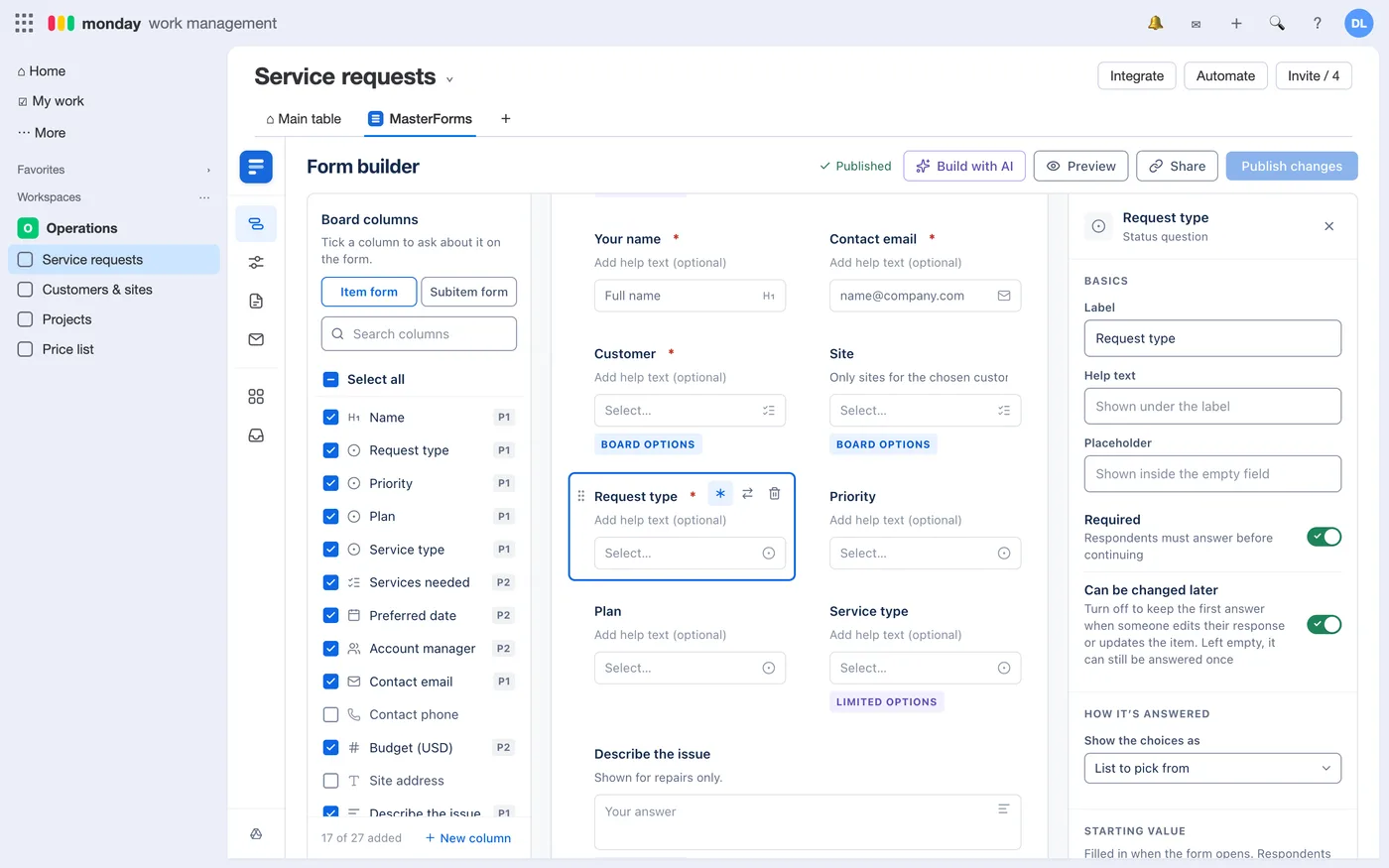Viewport: 1389px width, 868px height.
Task: Click the swap arrows on Request type
Action: tap(748, 494)
